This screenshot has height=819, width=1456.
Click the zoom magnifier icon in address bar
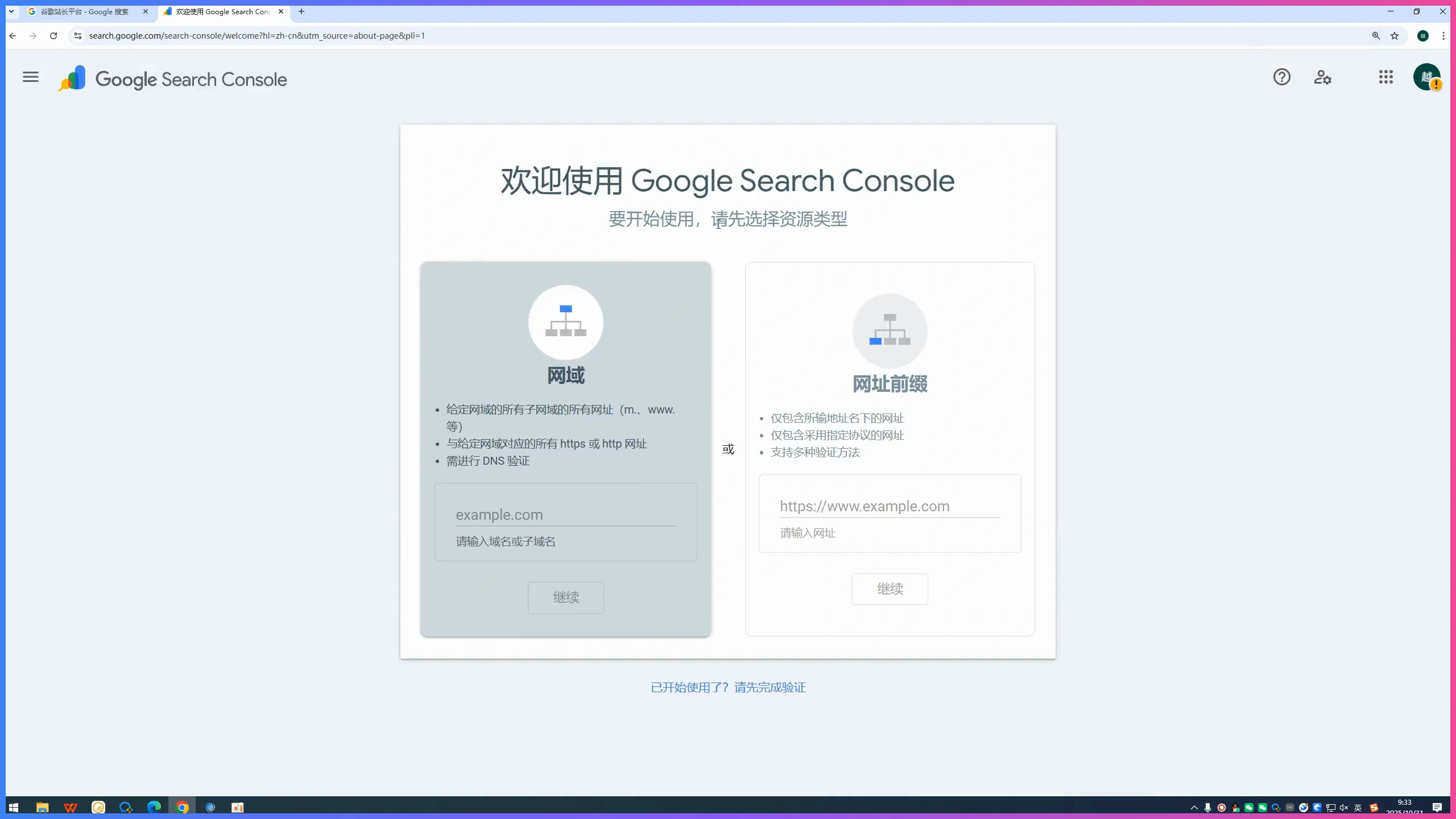[x=1376, y=36]
